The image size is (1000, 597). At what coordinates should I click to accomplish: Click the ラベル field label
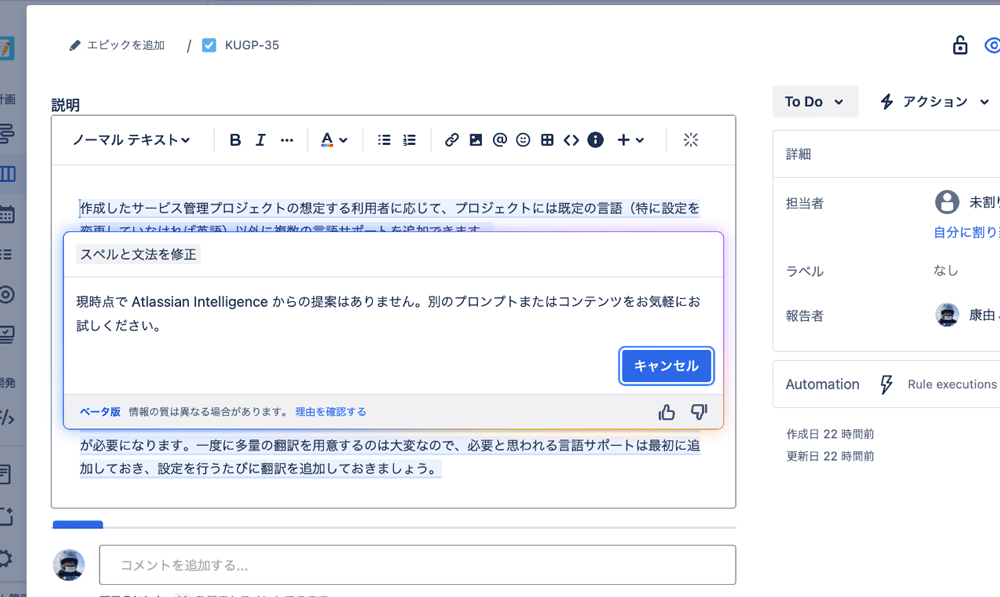coord(805,271)
